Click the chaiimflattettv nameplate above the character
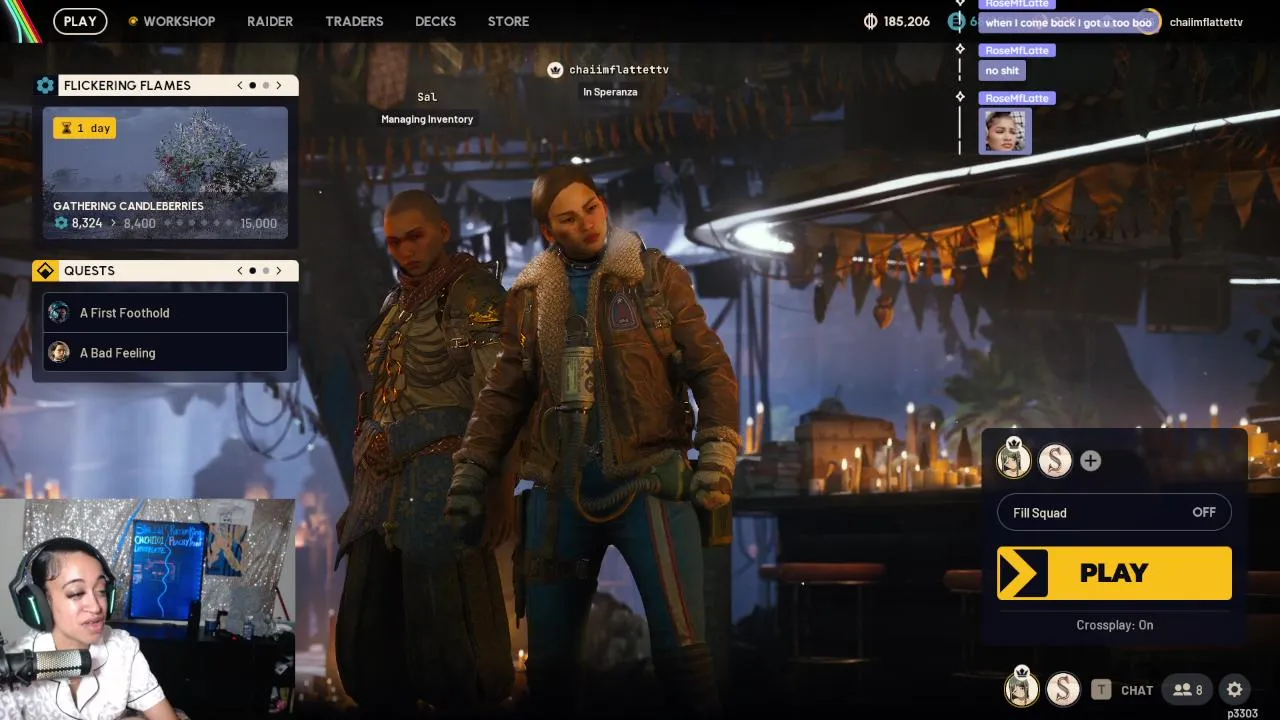Image resolution: width=1280 pixels, height=720 pixels. (x=619, y=70)
